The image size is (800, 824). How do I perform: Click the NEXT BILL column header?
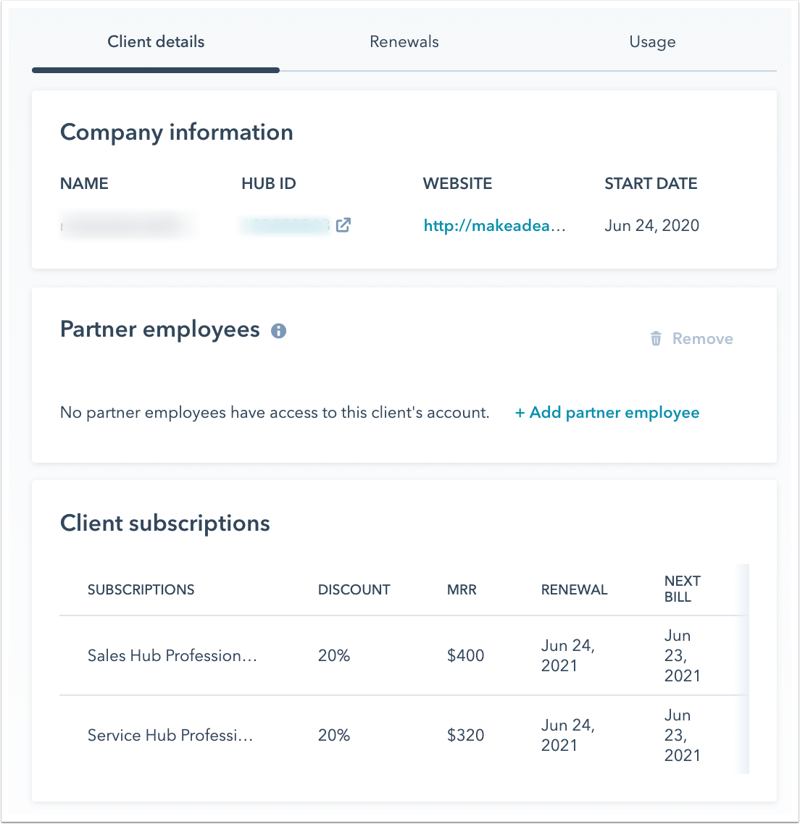(x=682, y=589)
